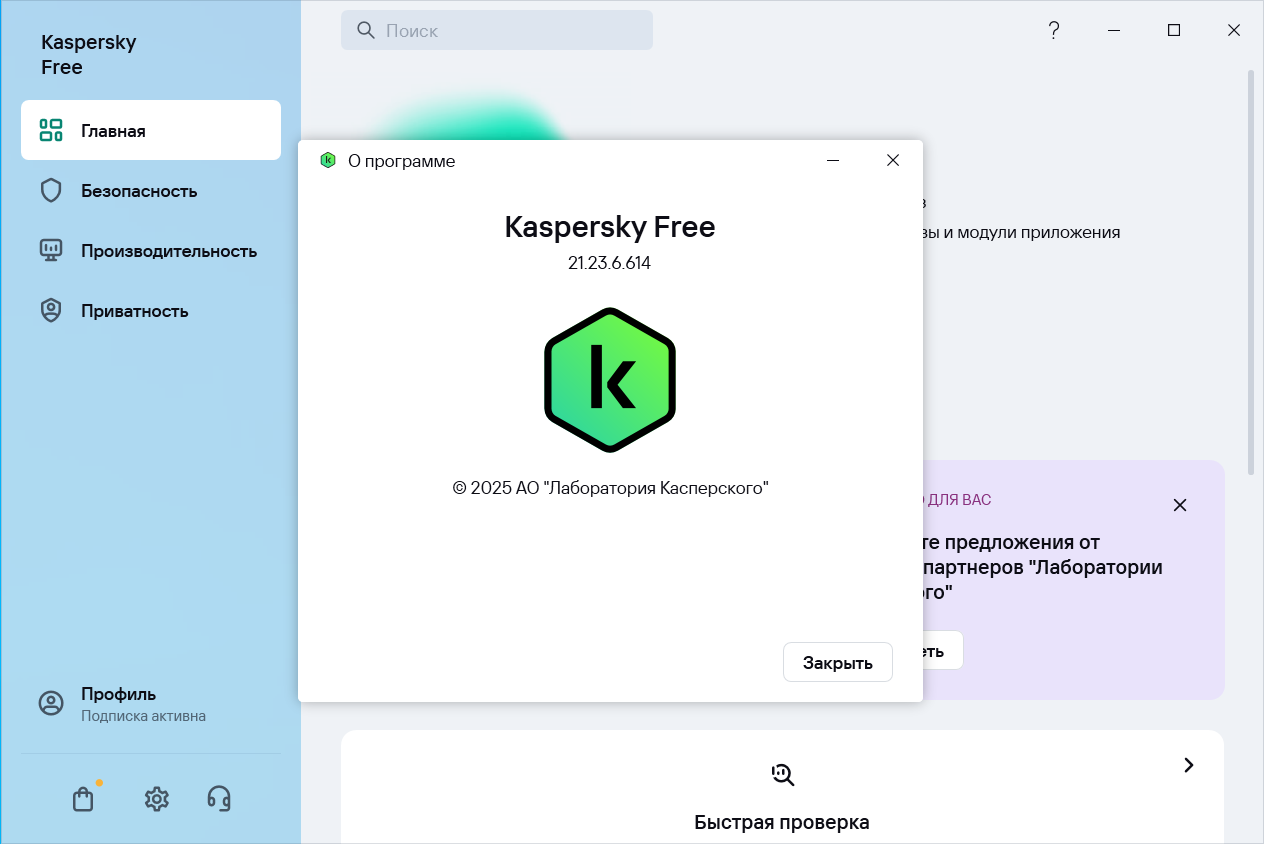Maximize the Kaspersky main window
Image resolution: width=1264 pixels, height=844 pixels.
[x=1174, y=31]
